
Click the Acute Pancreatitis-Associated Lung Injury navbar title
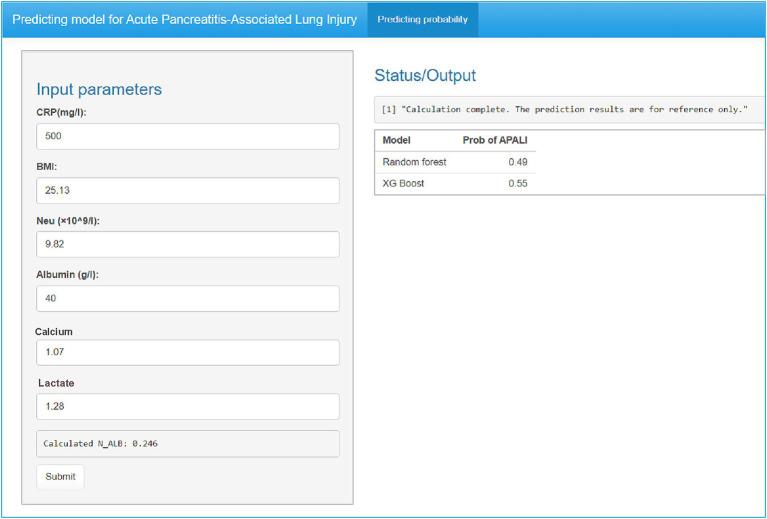(184, 19)
